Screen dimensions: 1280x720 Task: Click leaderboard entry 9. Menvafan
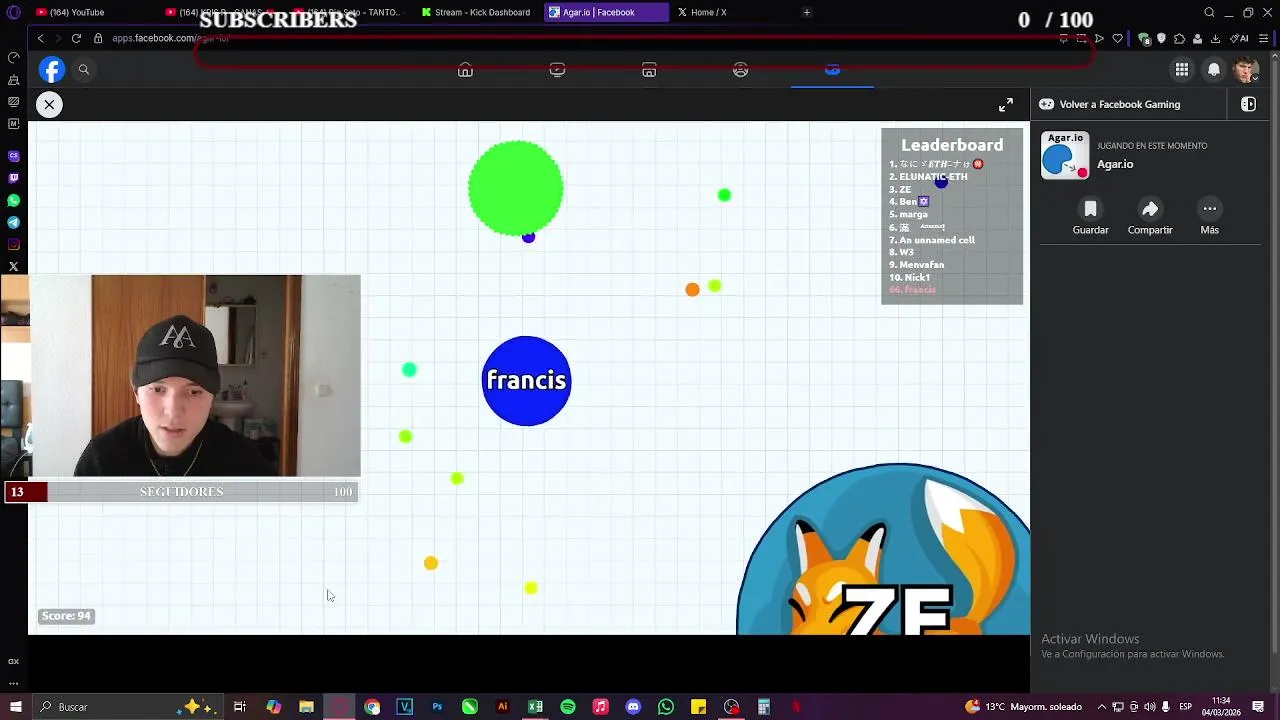(x=917, y=265)
